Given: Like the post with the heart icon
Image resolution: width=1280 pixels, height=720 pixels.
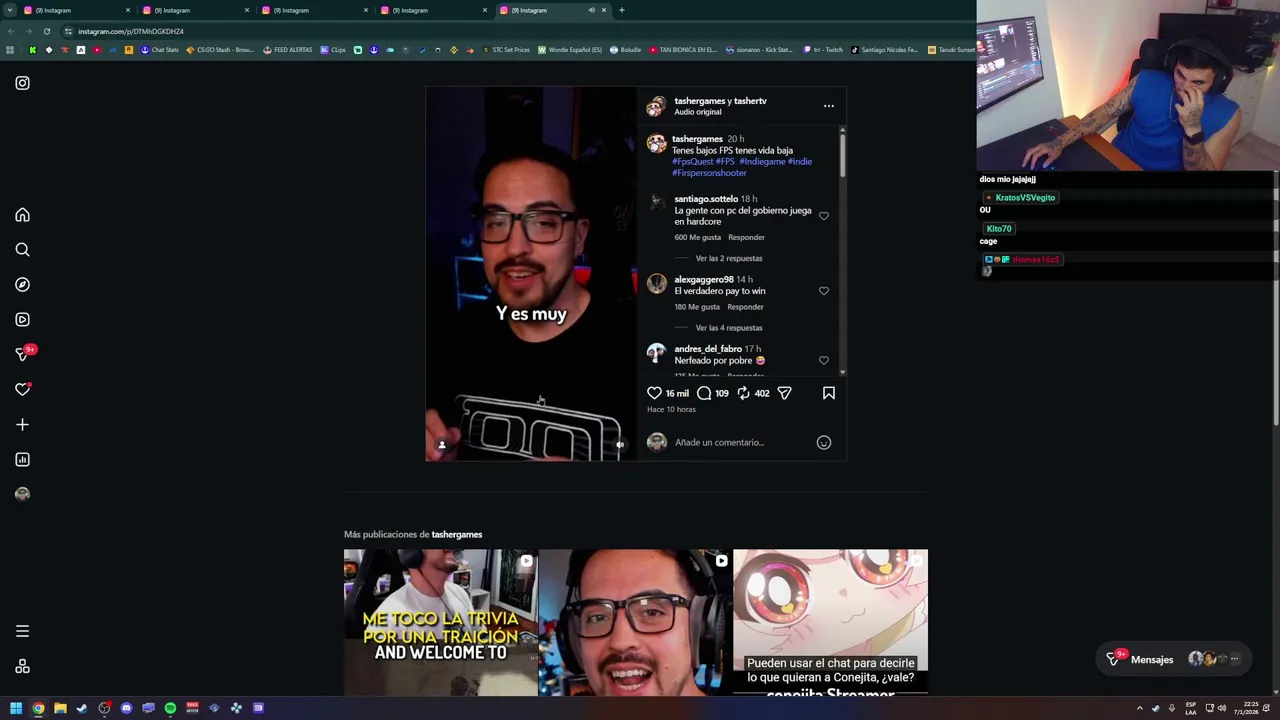Looking at the screenshot, I should [x=654, y=393].
